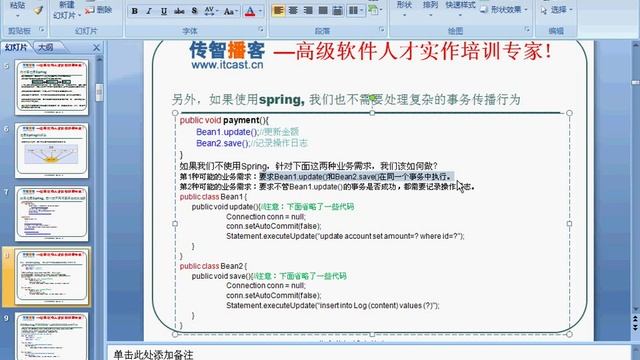The width and height of the screenshot is (640, 360).
Task: Click New Slide (新建幻灯片) button
Action: [x=67, y=10]
